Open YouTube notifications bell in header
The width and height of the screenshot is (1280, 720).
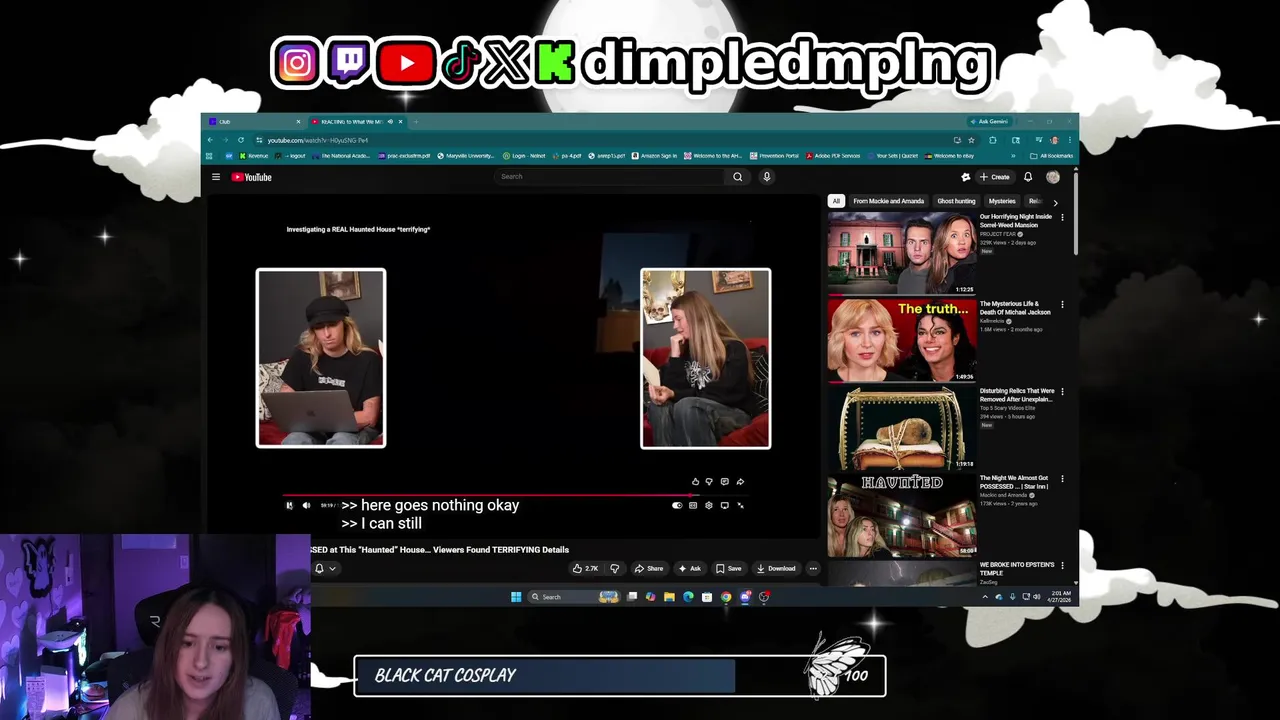(1028, 177)
